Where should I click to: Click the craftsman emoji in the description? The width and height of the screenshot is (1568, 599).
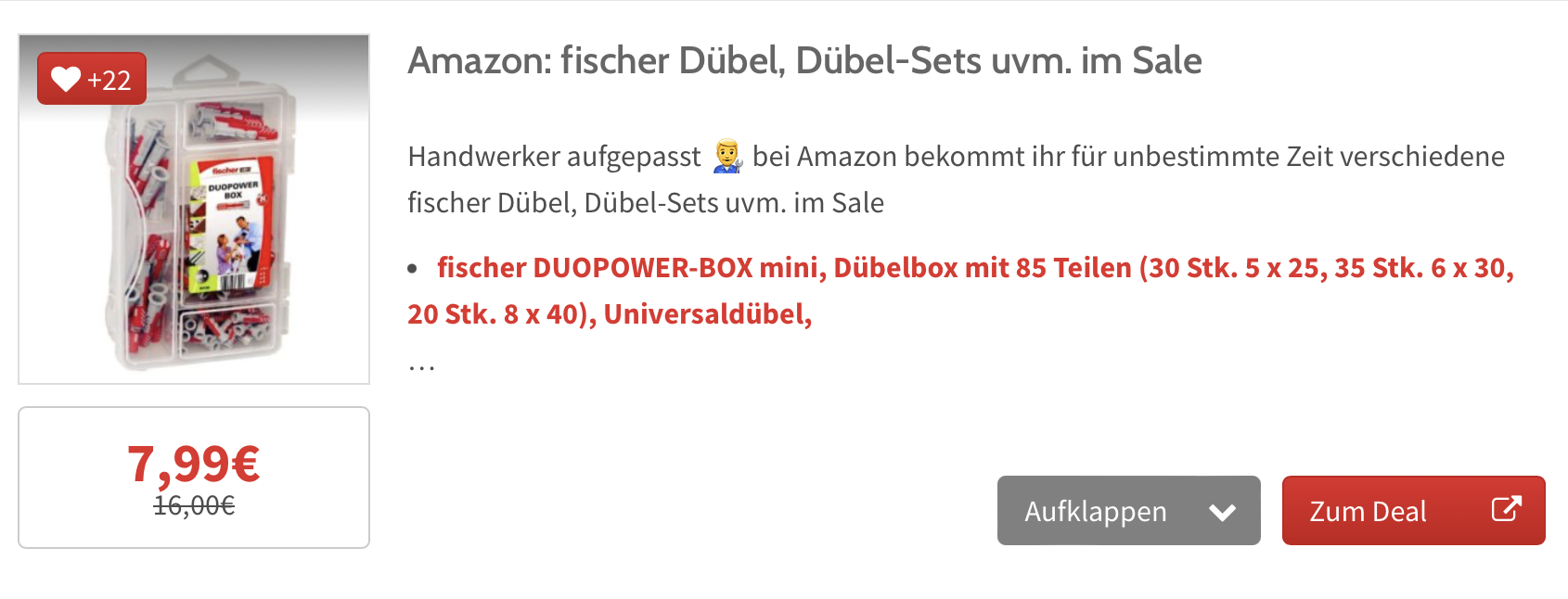pyautogui.click(x=727, y=157)
